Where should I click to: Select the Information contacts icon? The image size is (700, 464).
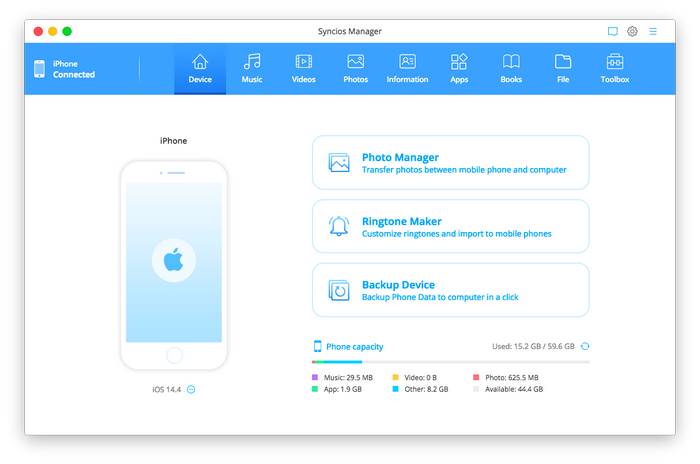point(407,62)
